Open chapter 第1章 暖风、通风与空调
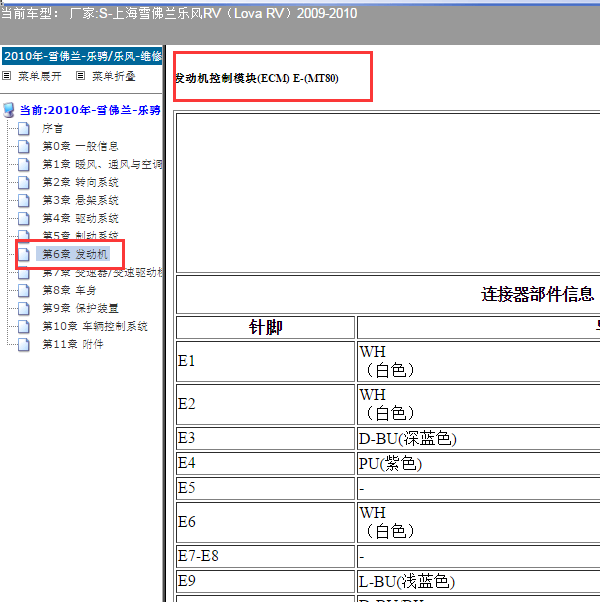 click(x=102, y=164)
